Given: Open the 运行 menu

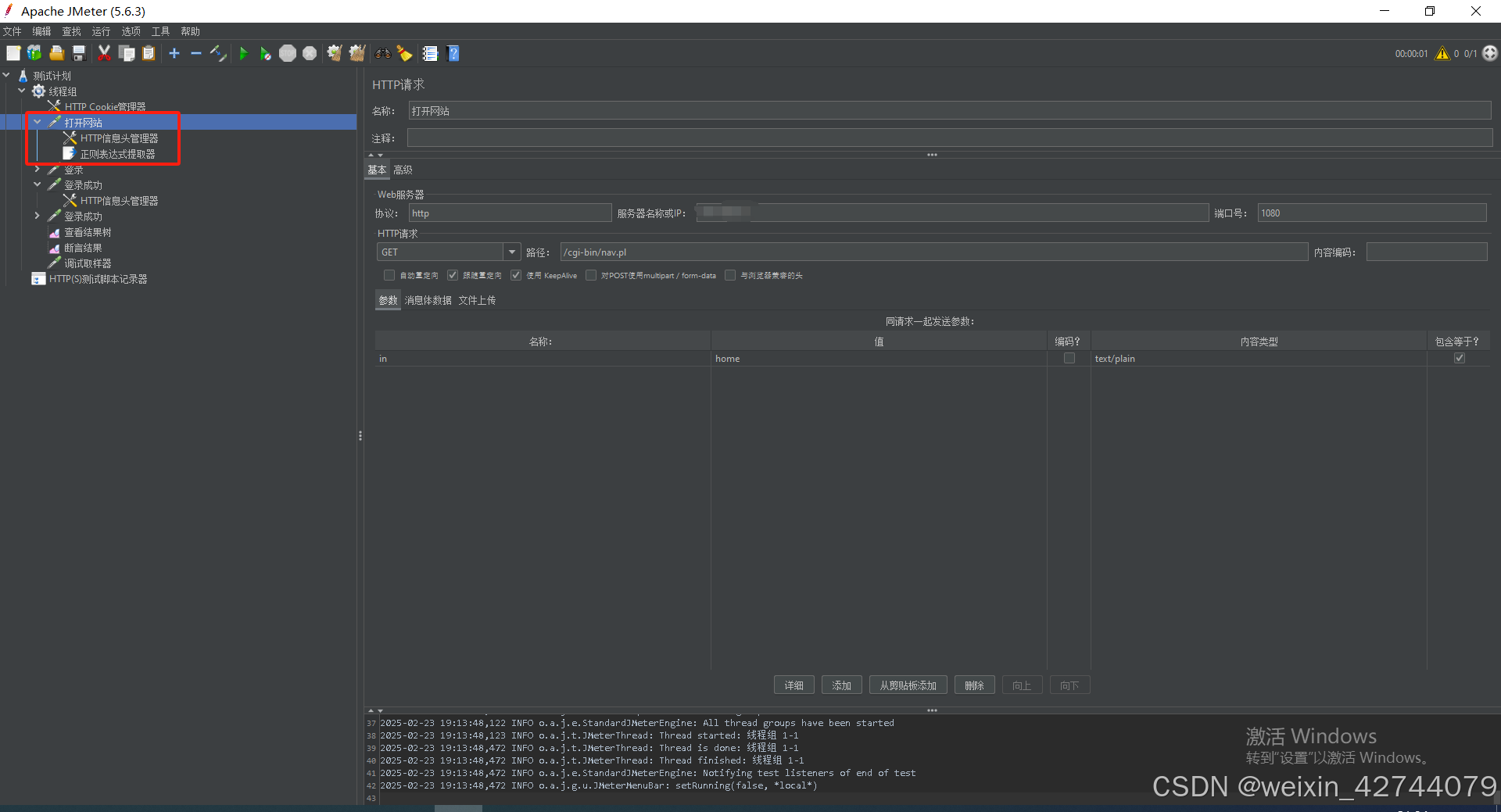Looking at the screenshot, I should click(x=101, y=31).
